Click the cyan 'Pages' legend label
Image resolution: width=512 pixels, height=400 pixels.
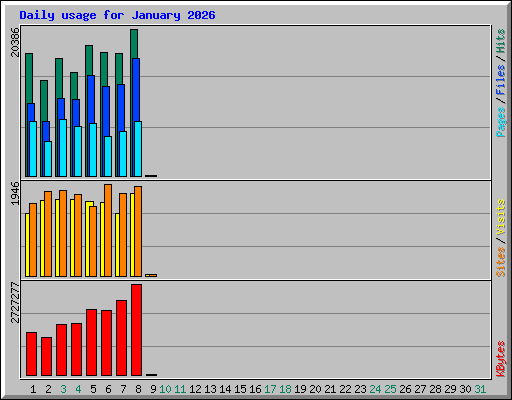500,122
